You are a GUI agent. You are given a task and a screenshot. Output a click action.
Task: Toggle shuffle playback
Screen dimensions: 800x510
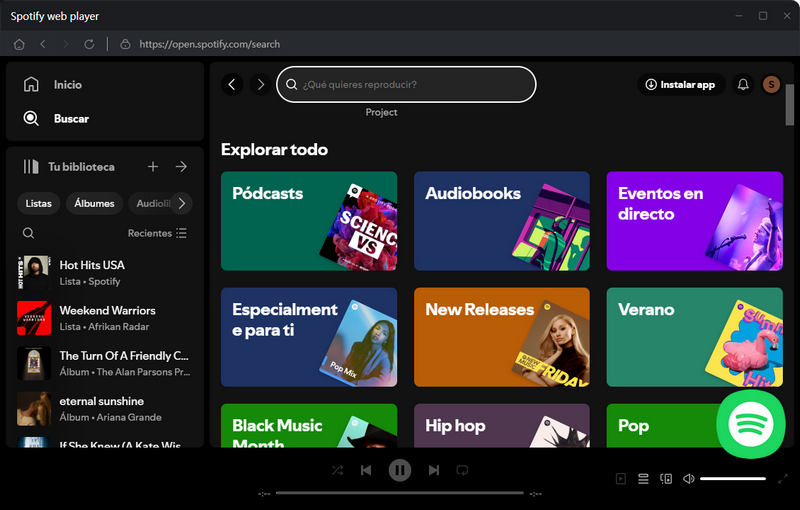(337, 470)
